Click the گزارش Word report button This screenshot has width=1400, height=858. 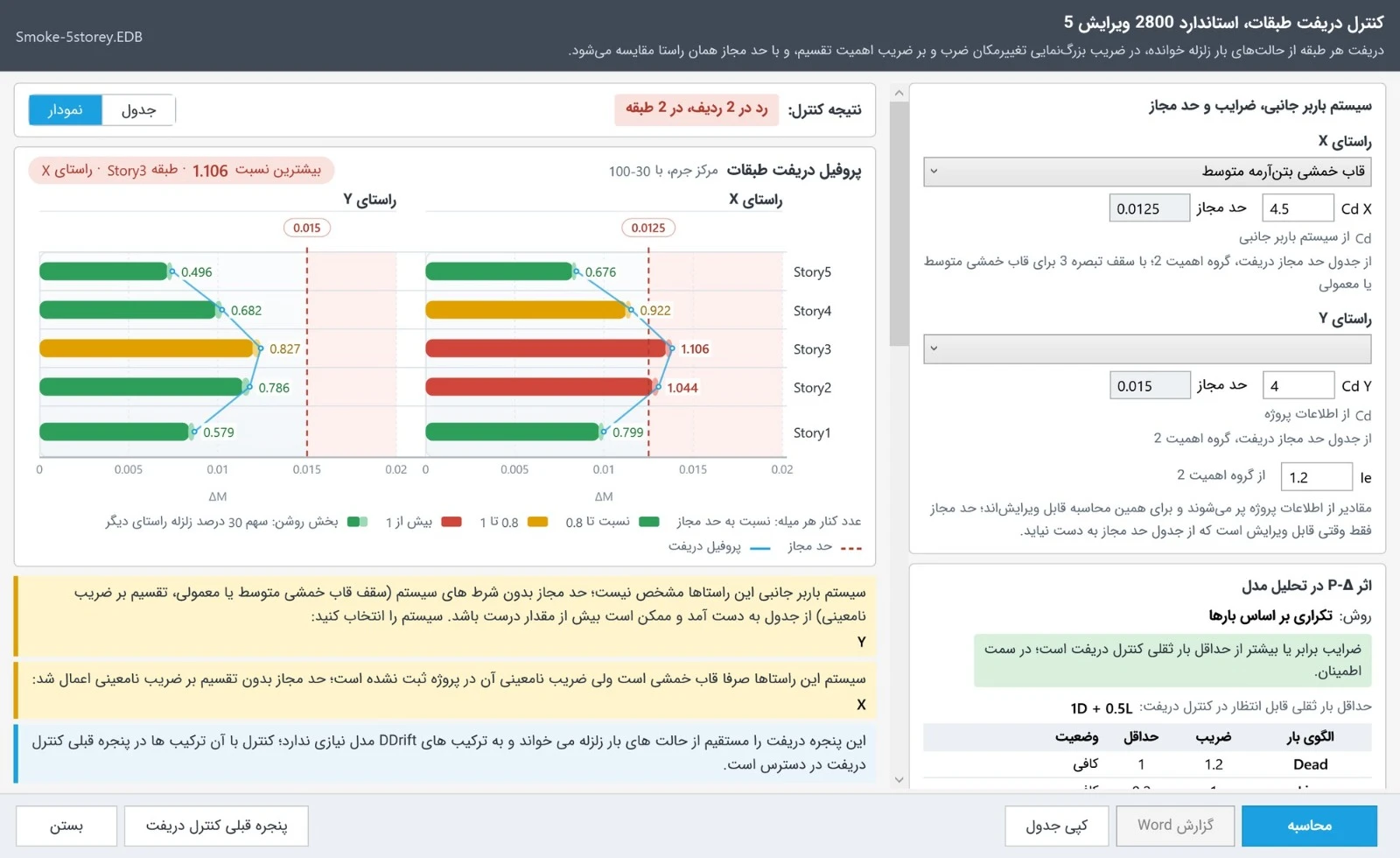tap(1175, 826)
